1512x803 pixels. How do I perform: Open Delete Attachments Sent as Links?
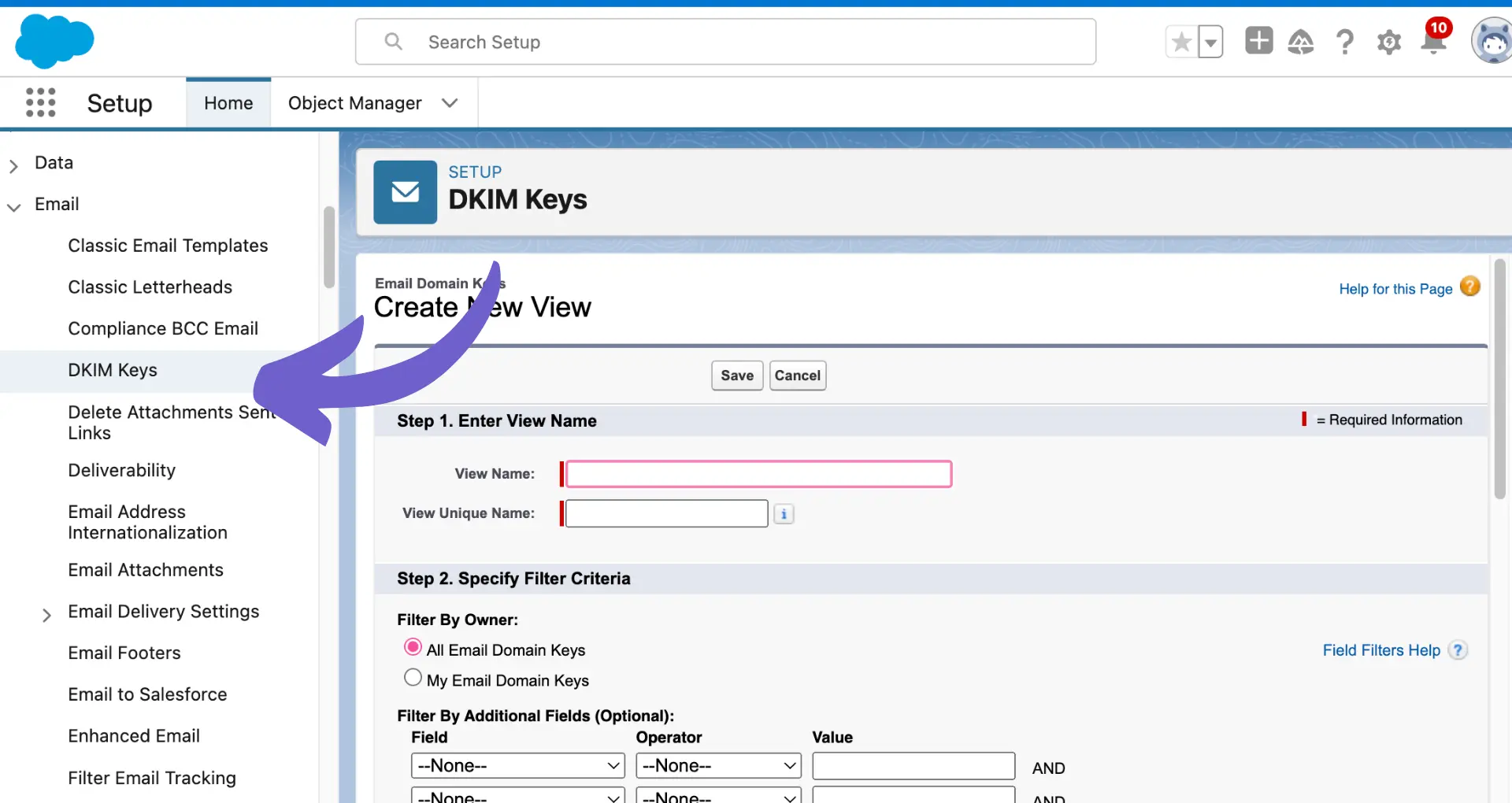[x=172, y=423]
